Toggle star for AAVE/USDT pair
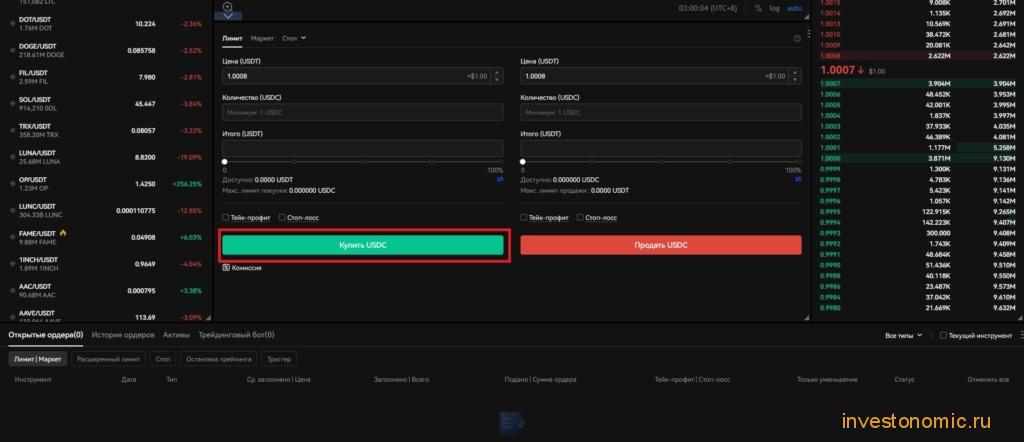The width and height of the screenshot is (1024, 442). point(12,317)
